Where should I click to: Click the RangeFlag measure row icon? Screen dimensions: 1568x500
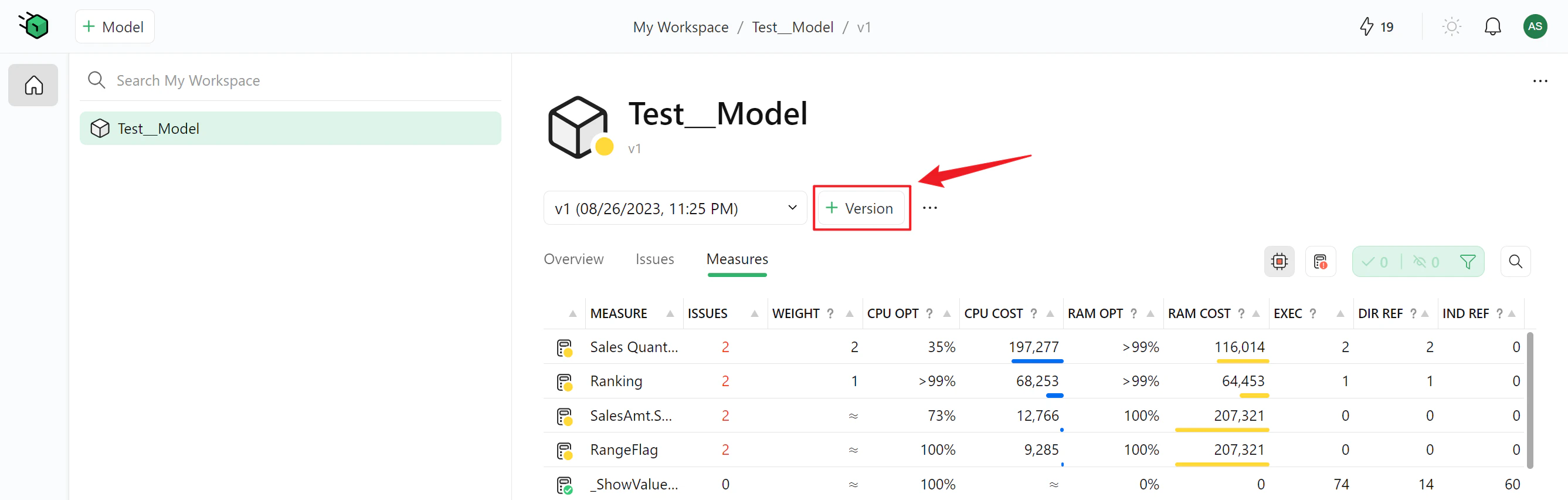click(564, 451)
